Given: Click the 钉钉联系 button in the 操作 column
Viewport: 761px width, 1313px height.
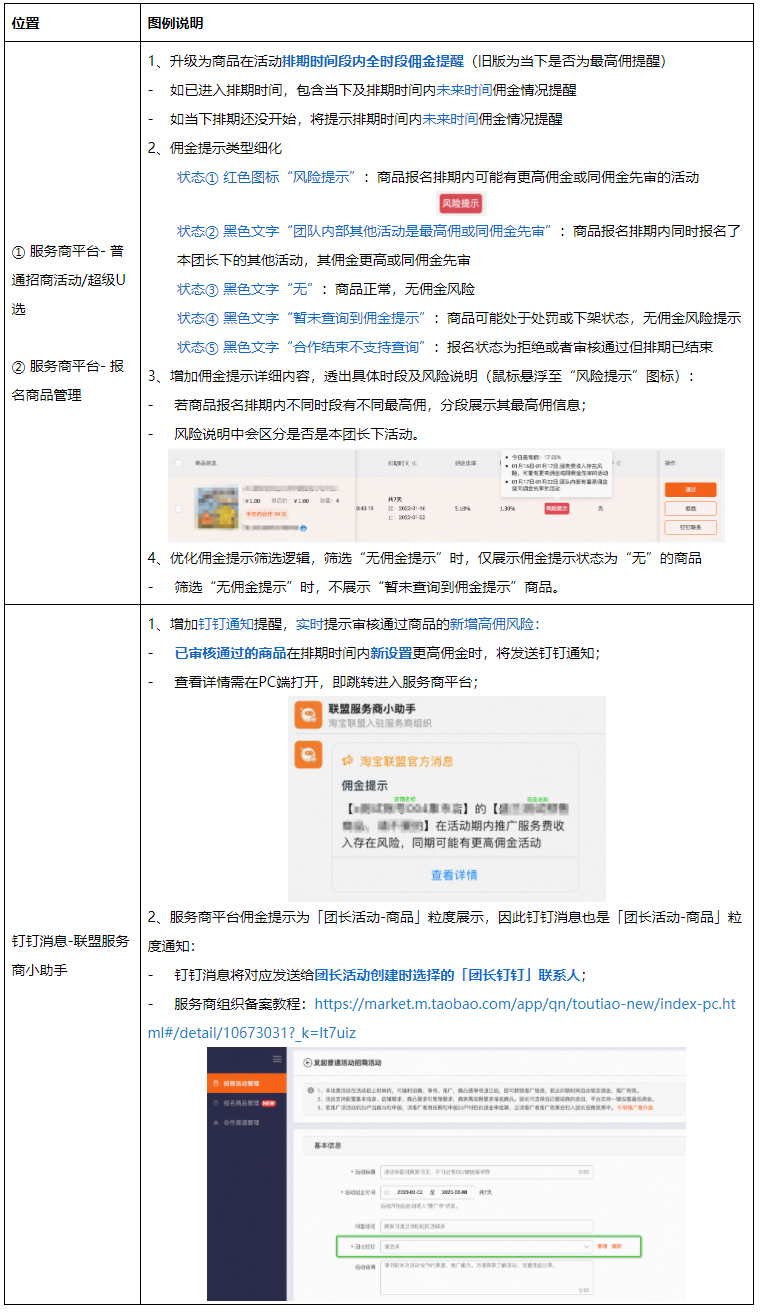Looking at the screenshot, I should tap(690, 526).
